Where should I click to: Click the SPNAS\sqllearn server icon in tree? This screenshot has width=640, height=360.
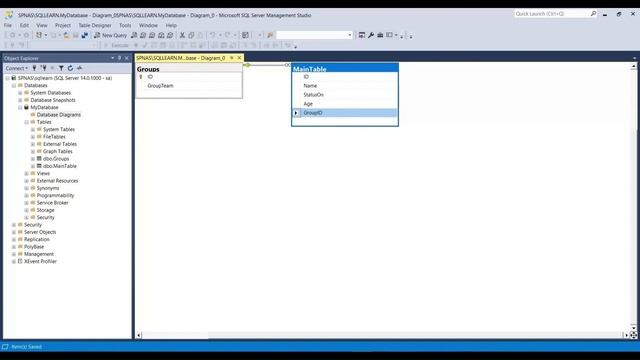pyautogui.click(x=14, y=78)
